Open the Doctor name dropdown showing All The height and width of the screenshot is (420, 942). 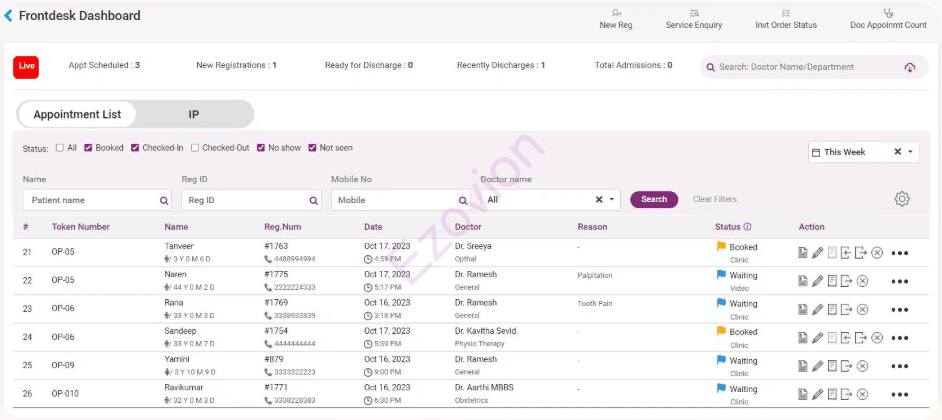click(613, 200)
